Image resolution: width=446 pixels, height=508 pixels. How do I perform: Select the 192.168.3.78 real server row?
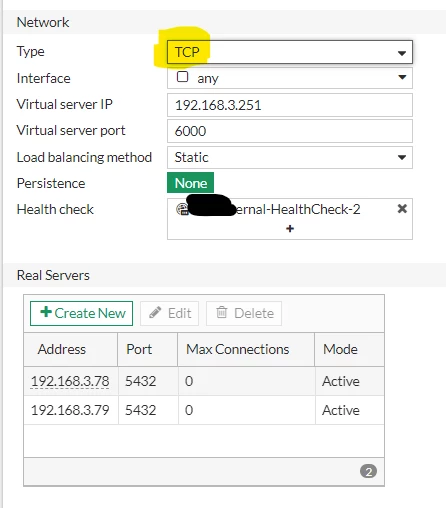pos(204,381)
